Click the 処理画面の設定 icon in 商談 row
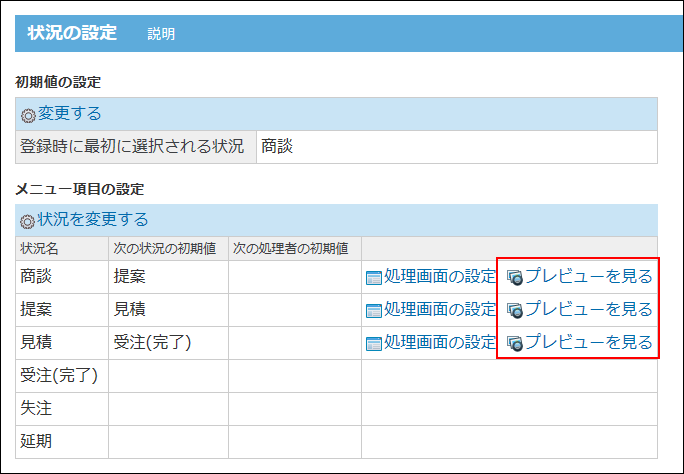684x474 pixels. 374,278
